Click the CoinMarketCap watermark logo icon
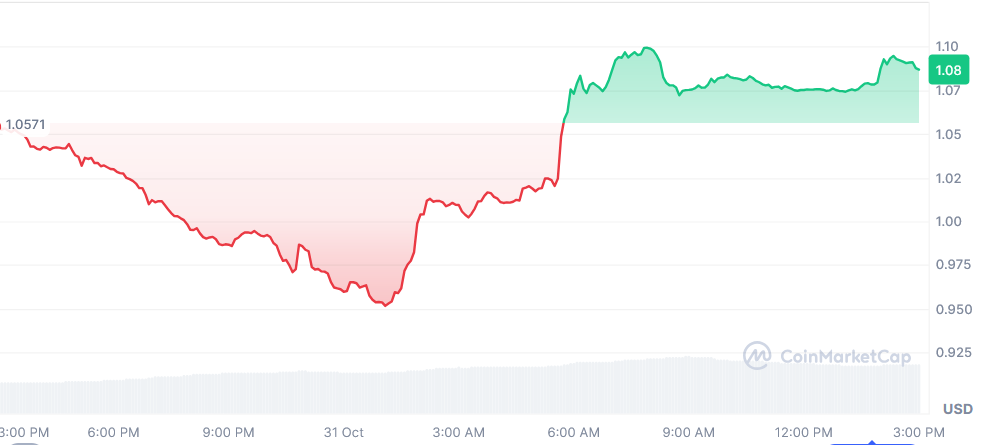 coord(757,354)
